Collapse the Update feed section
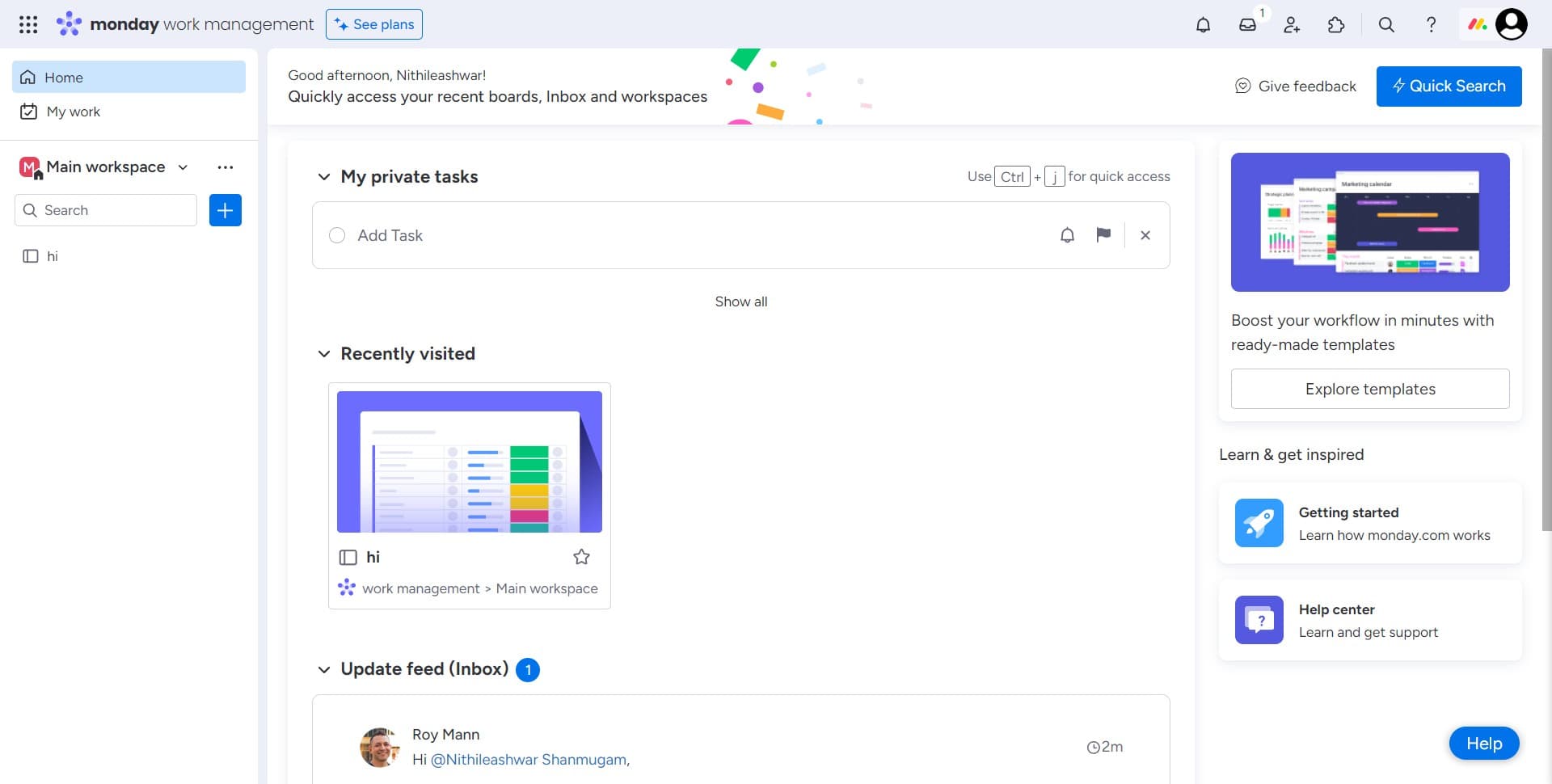Image resolution: width=1552 pixels, height=784 pixels. tap(324, 669)
